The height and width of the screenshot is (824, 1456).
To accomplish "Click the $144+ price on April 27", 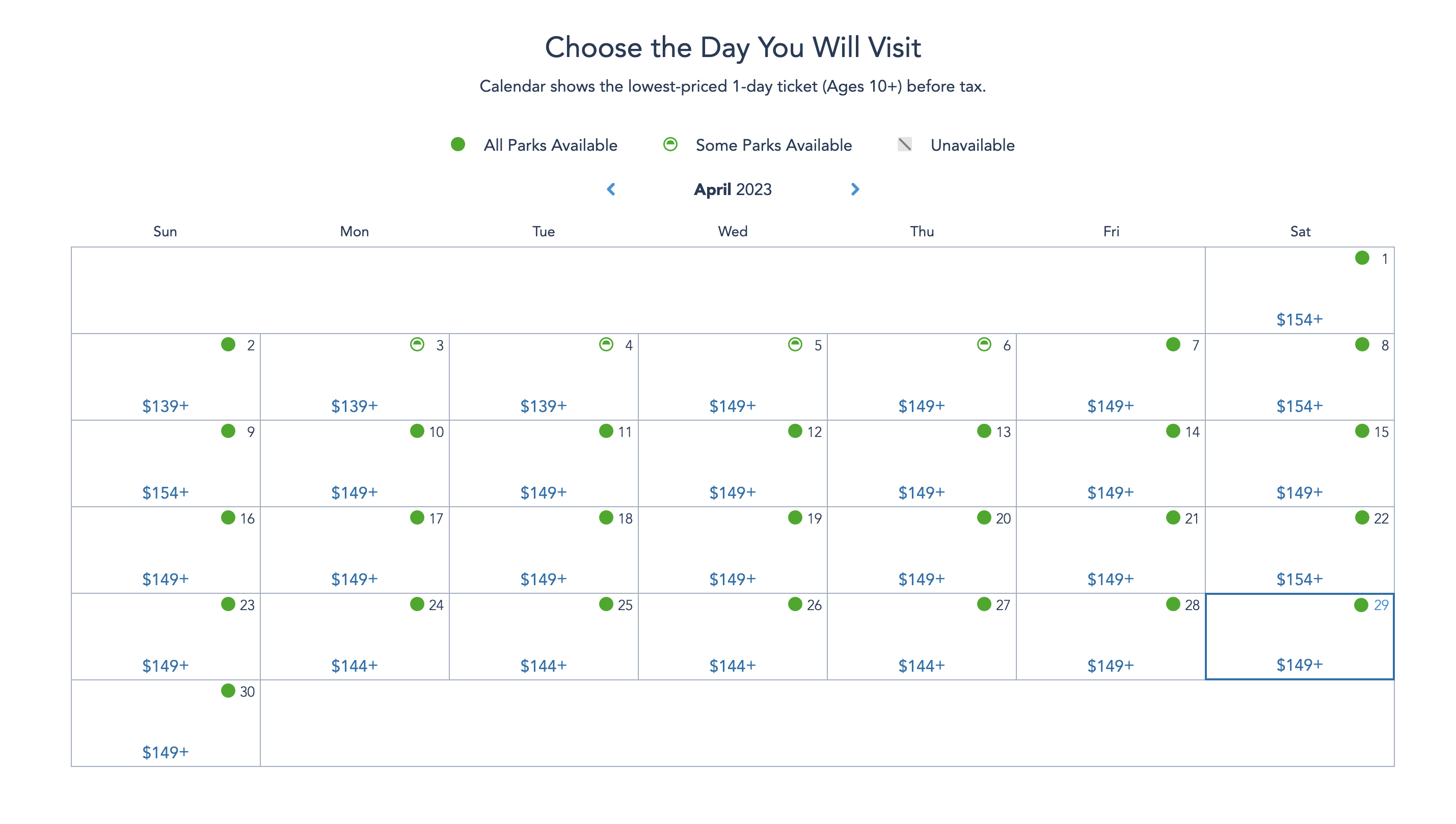I will [921, 666].
